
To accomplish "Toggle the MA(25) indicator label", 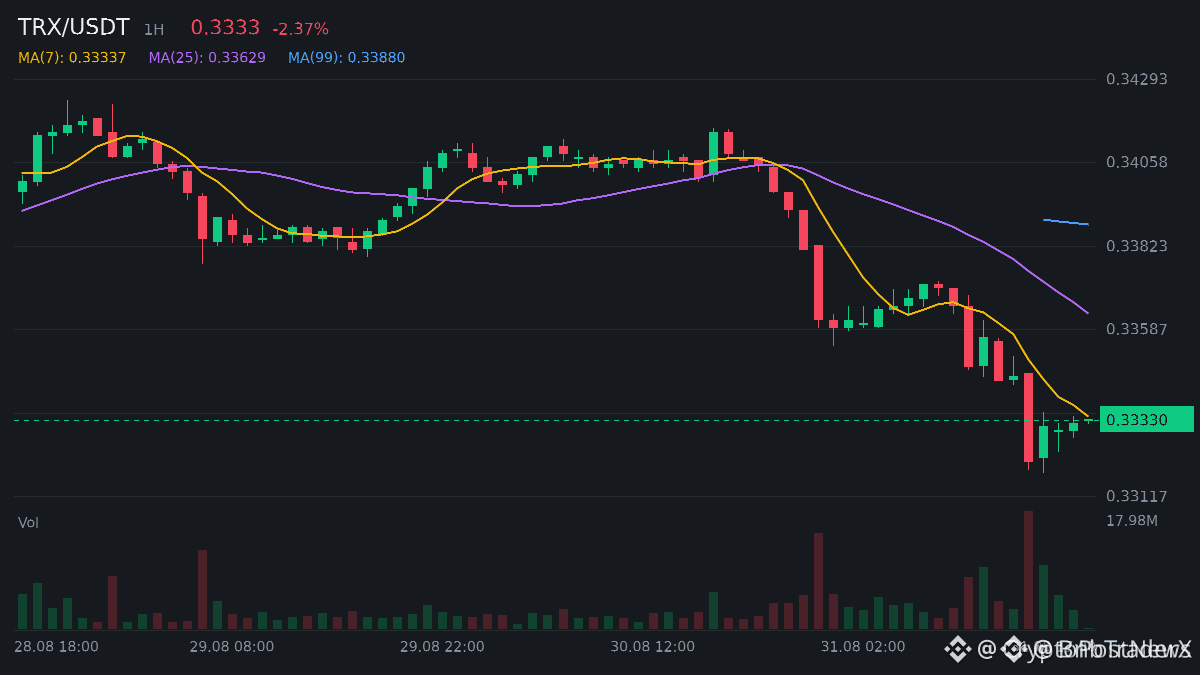I will [207, 58].
